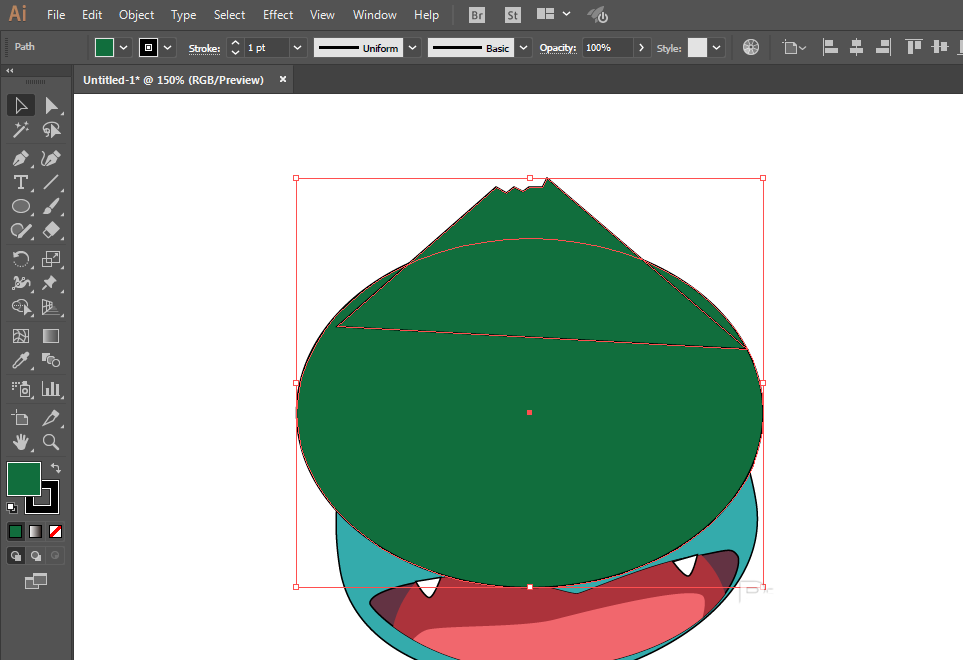
Task: Pick the Lasso tool
Action: tap(51, 130)
